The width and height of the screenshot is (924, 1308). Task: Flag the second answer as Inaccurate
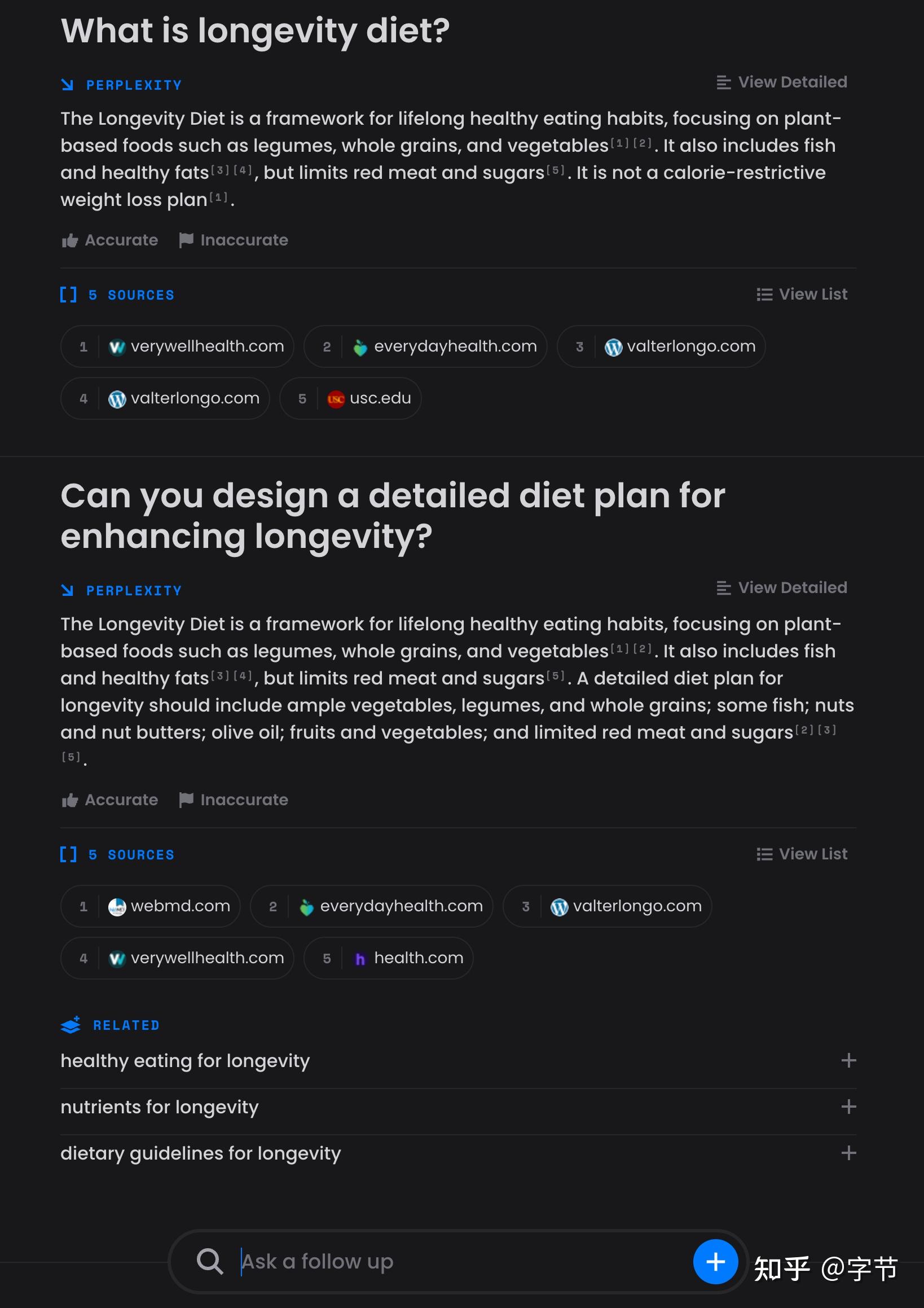click(x=234, y=800)
